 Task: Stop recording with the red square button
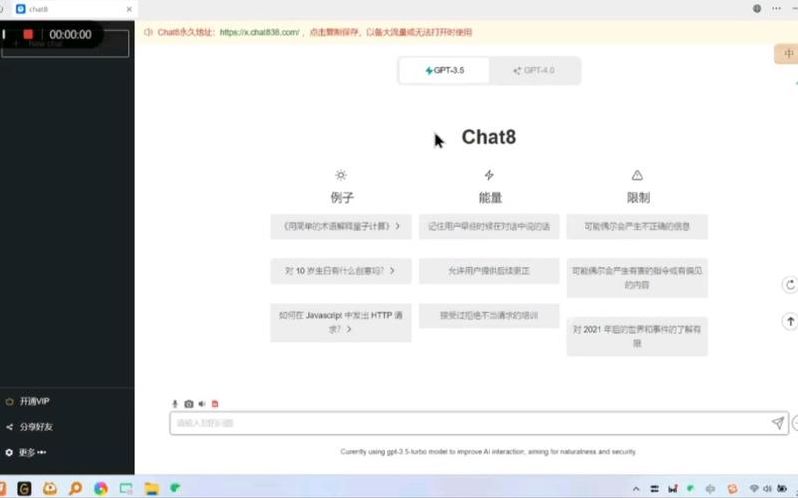[28, 34]
